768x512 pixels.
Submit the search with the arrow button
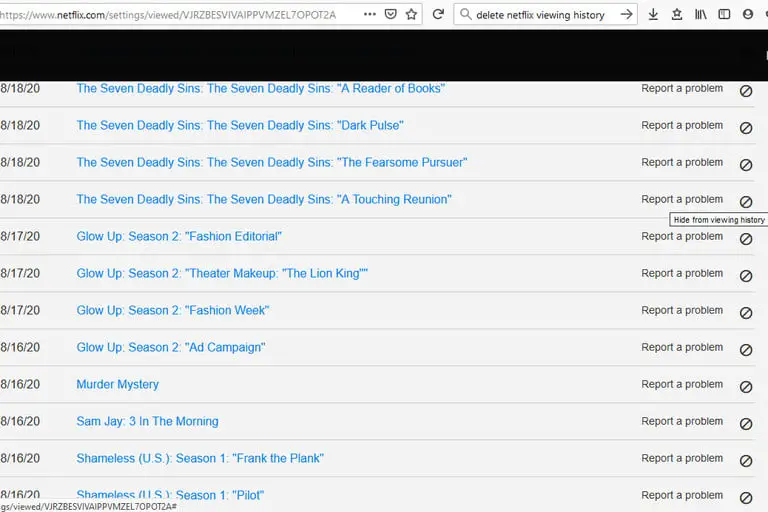point(626,14)
